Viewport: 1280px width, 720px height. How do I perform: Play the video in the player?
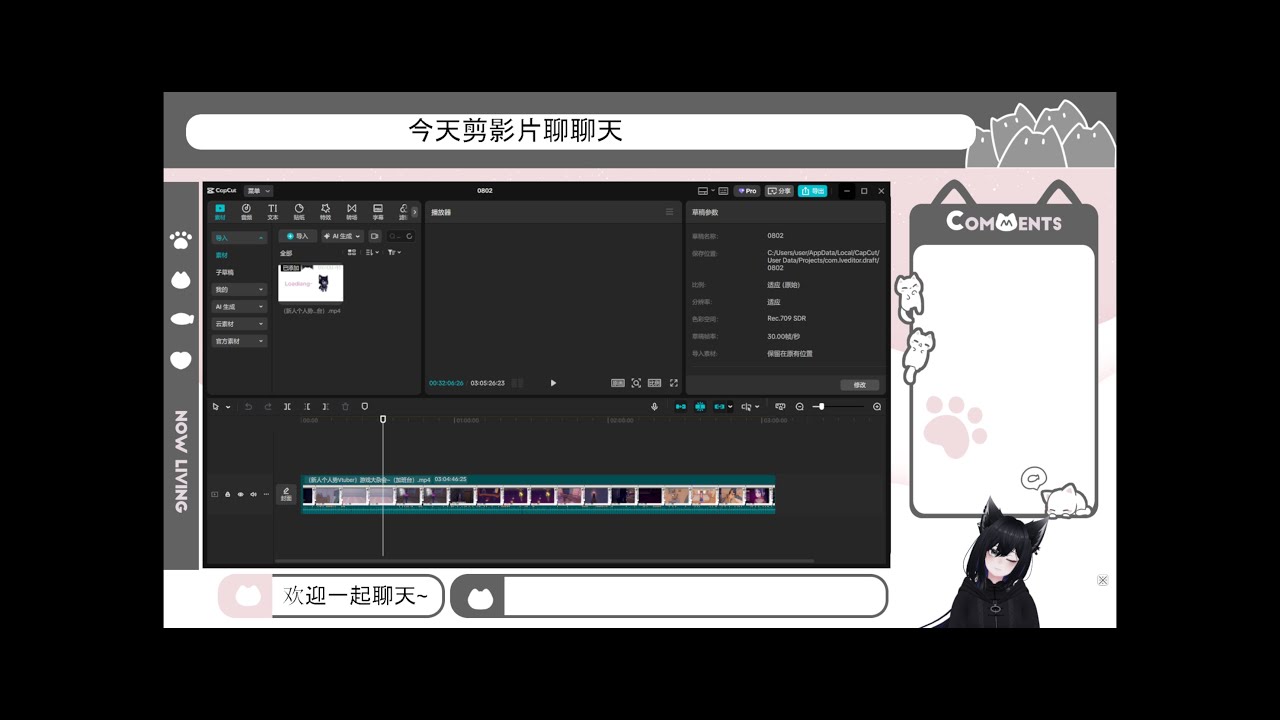(x=553, y=383)
